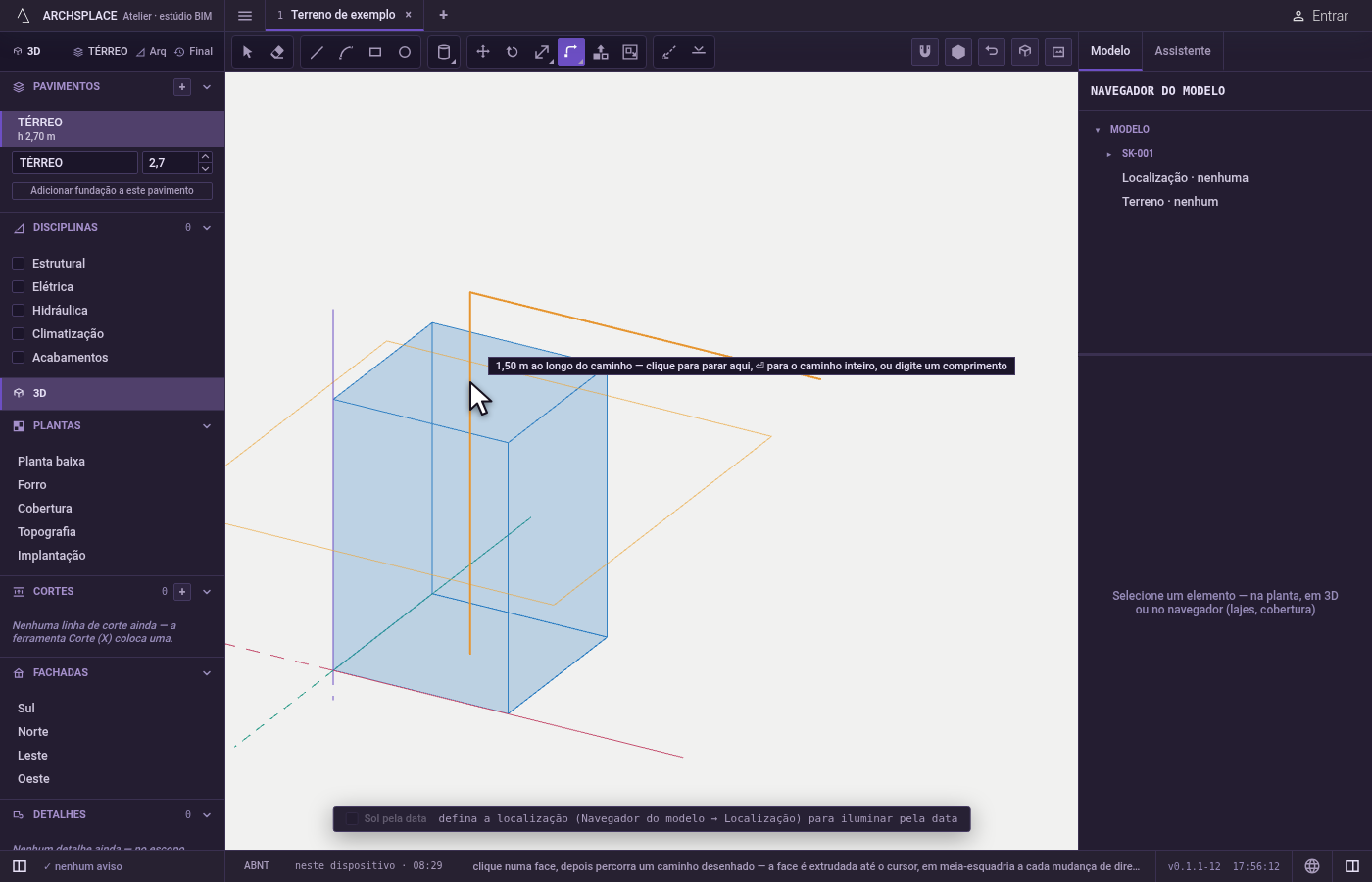Choose the Rectangle drawing tool
1372x882 pixels.
[x=375, y=52]
